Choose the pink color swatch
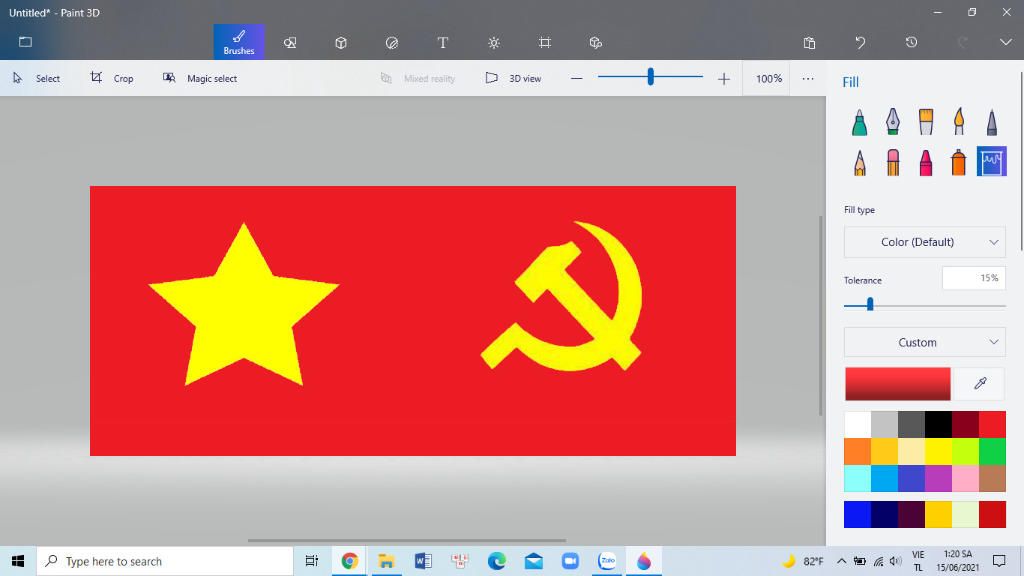The width and height of the screenshot is (1024, 576). (965, 479)
